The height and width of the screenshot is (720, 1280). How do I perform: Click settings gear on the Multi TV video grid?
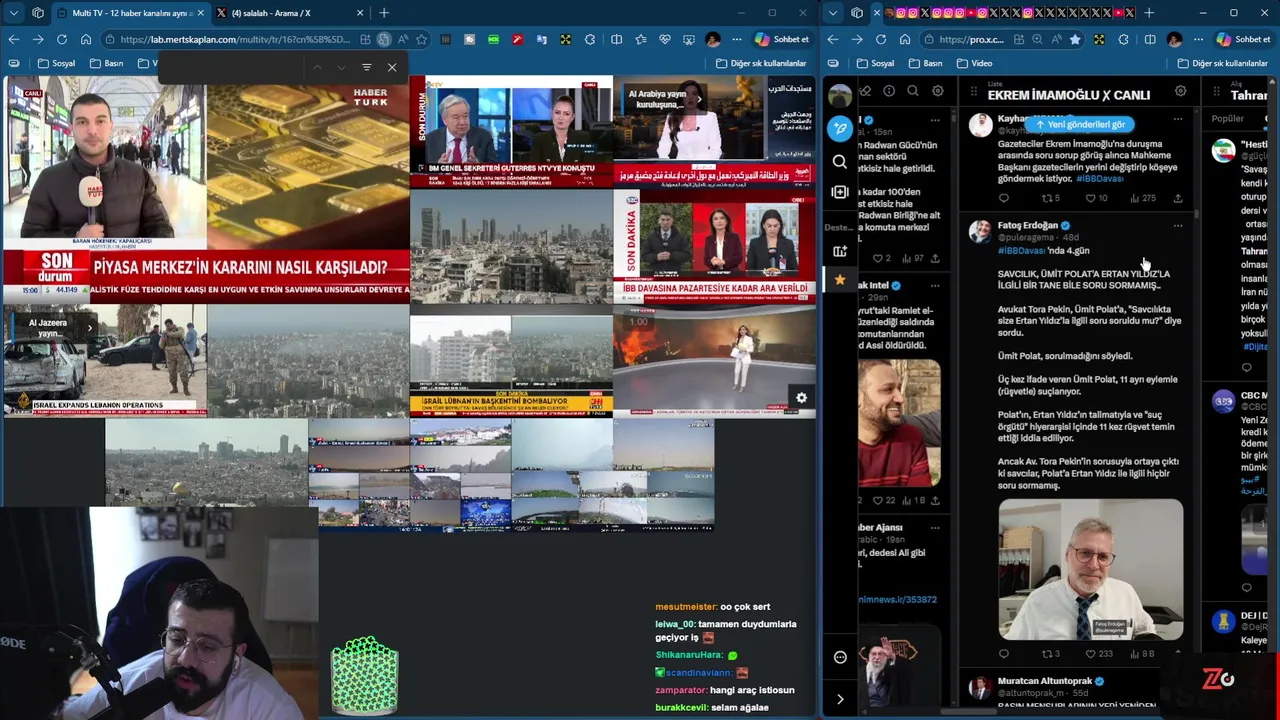pyautogui.click(x=801, y=398)
